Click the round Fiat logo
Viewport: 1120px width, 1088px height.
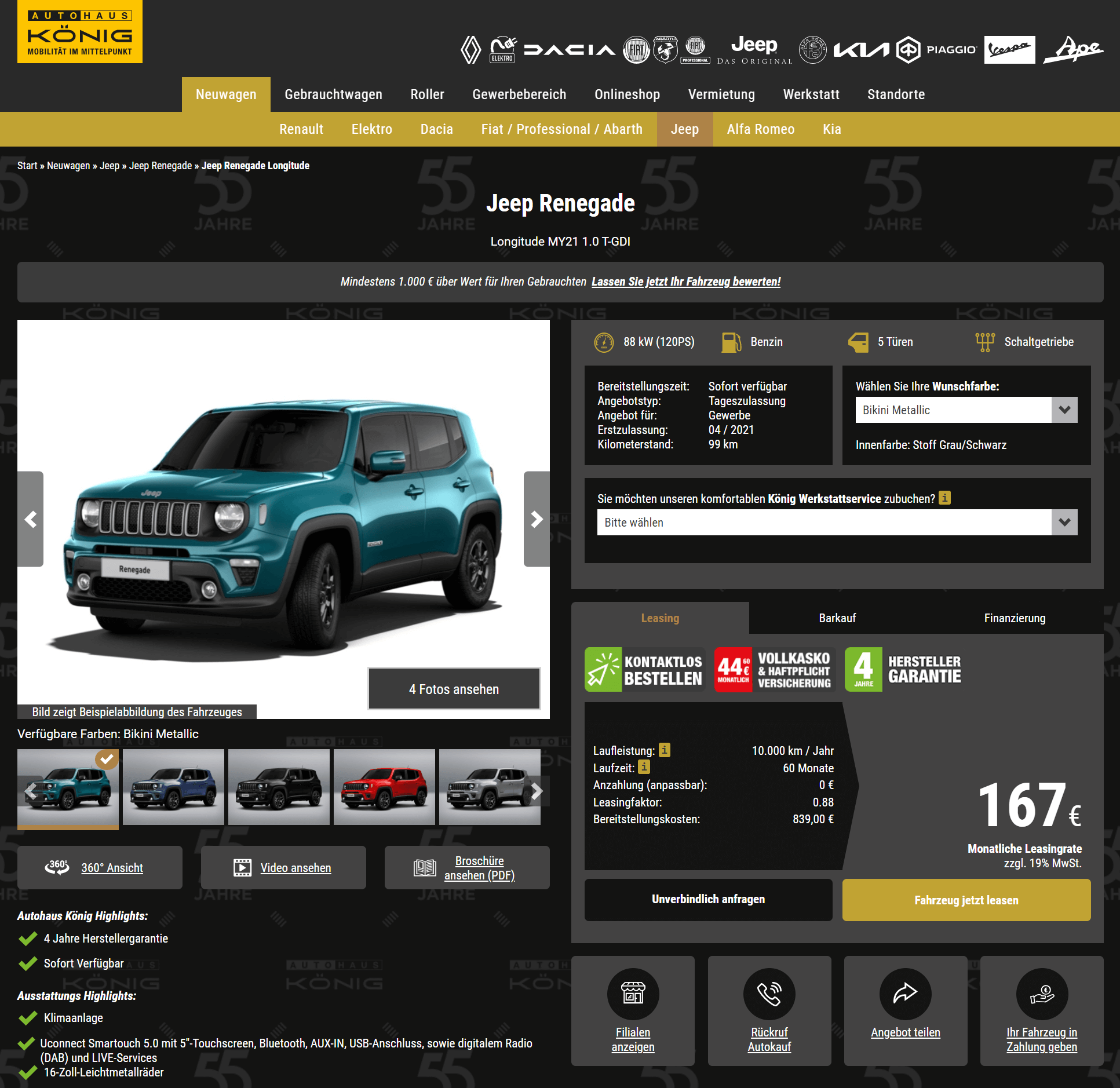636,50
